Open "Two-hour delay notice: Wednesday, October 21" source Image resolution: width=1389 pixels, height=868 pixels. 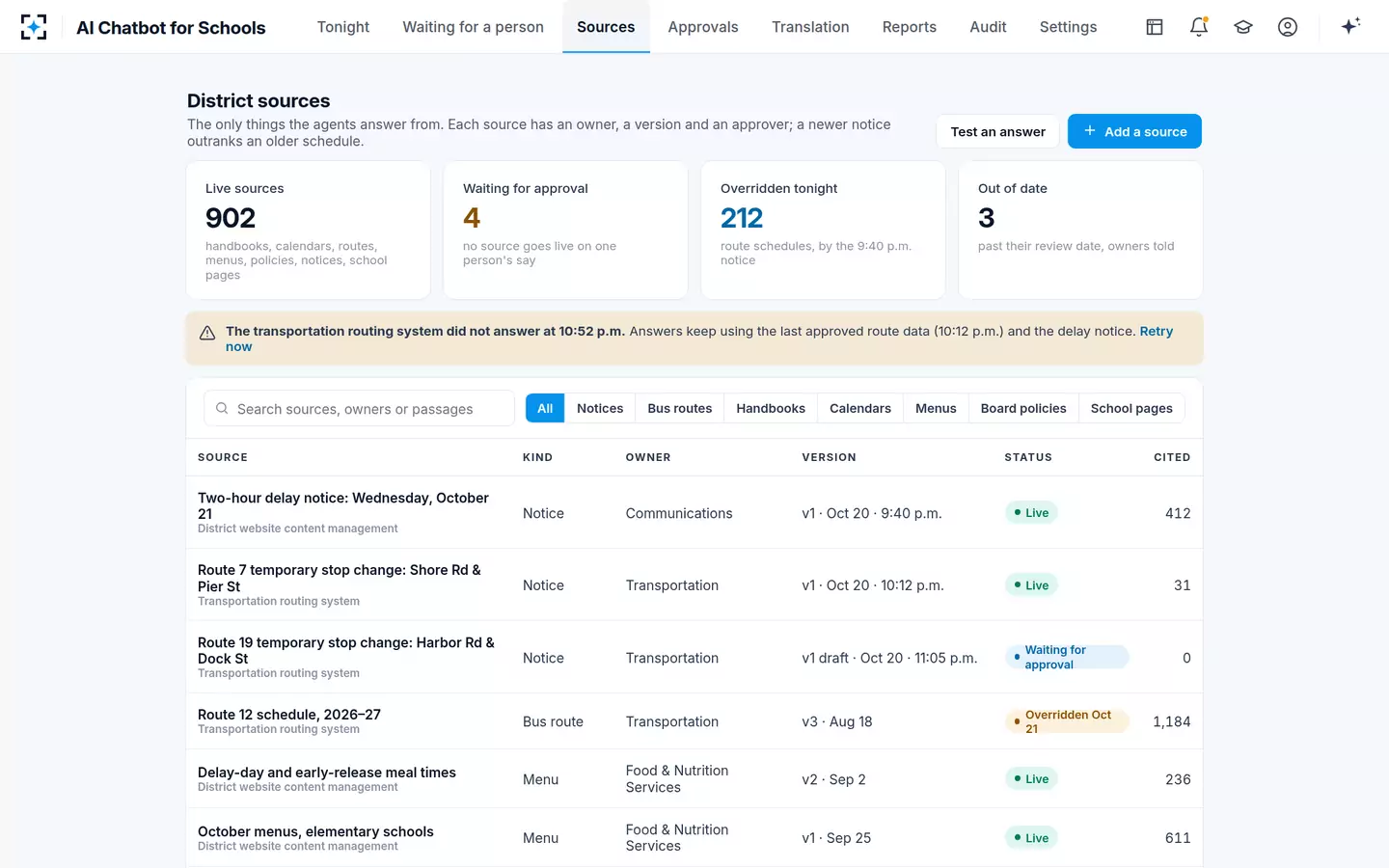694,513
